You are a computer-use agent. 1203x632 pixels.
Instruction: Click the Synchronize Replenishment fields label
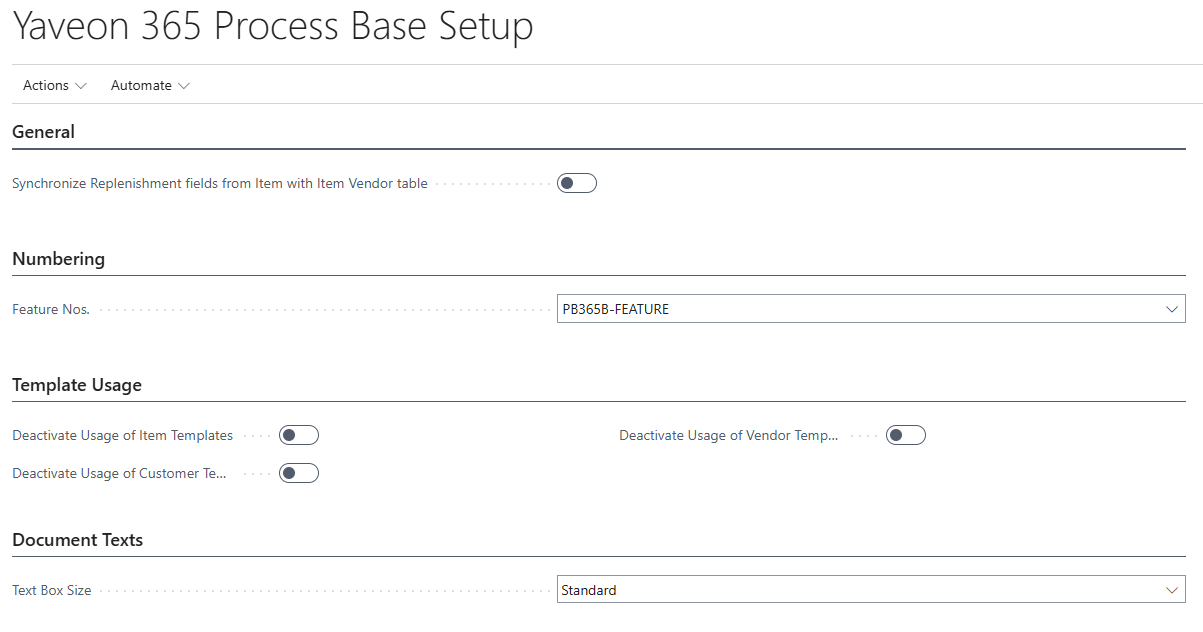click(x=220, y=183)
